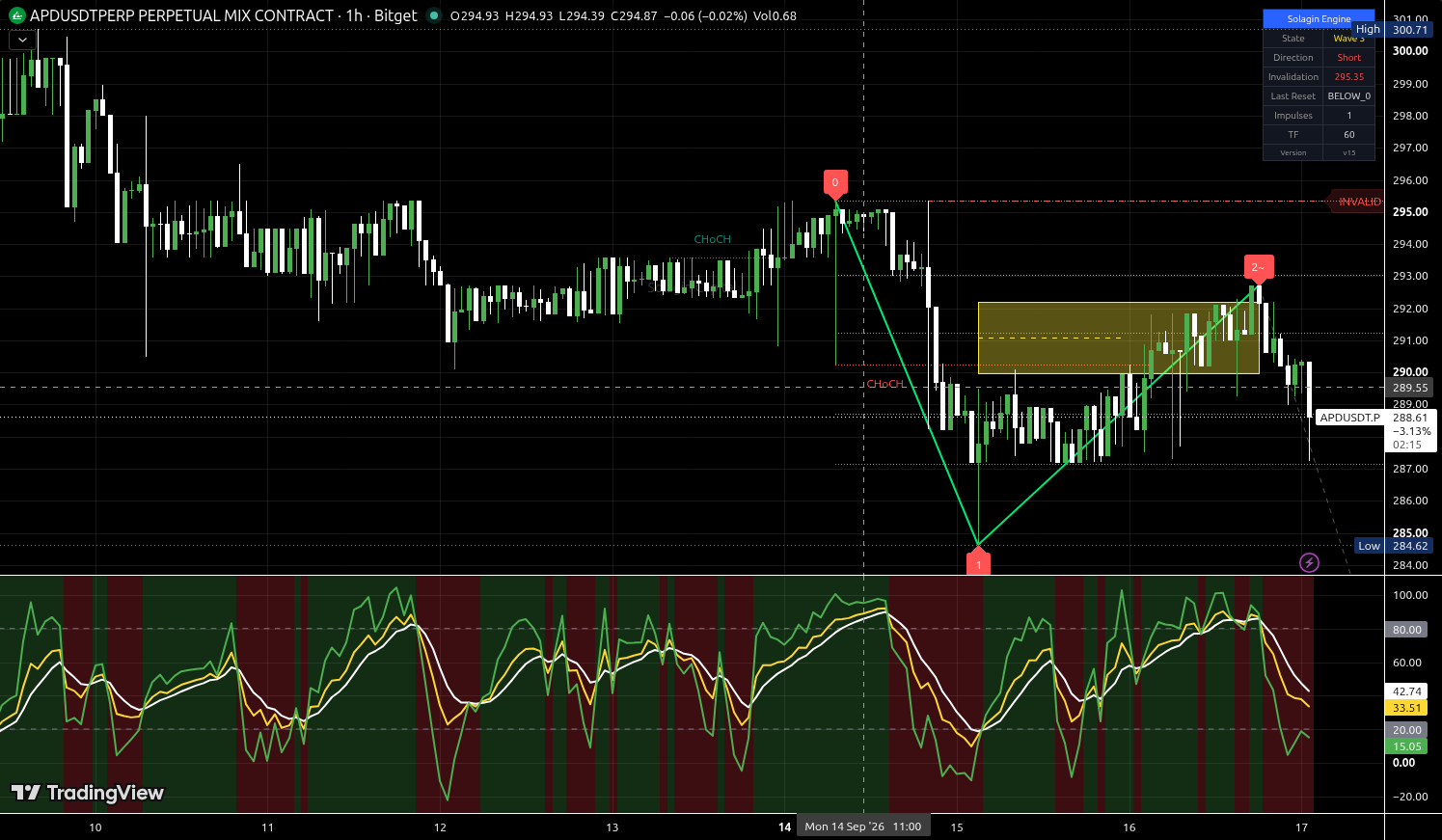The image size is (1442, 840).
Task: Select the yellow highlighted zone box
Action: (1119, 339)
